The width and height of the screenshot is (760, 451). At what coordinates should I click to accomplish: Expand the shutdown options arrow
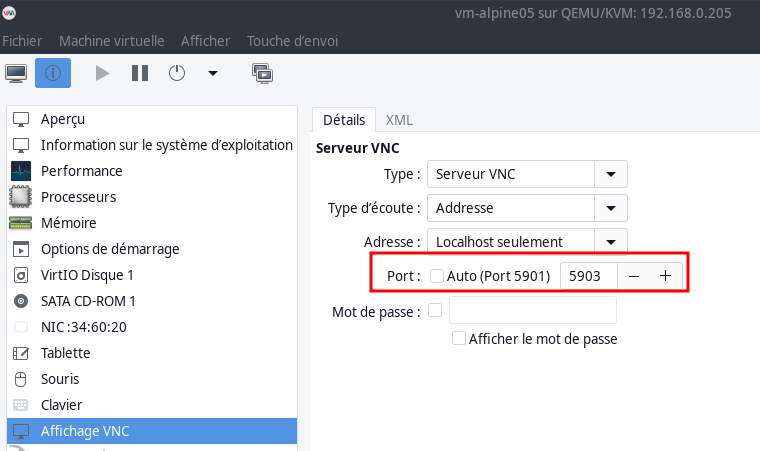coord(212,73)
